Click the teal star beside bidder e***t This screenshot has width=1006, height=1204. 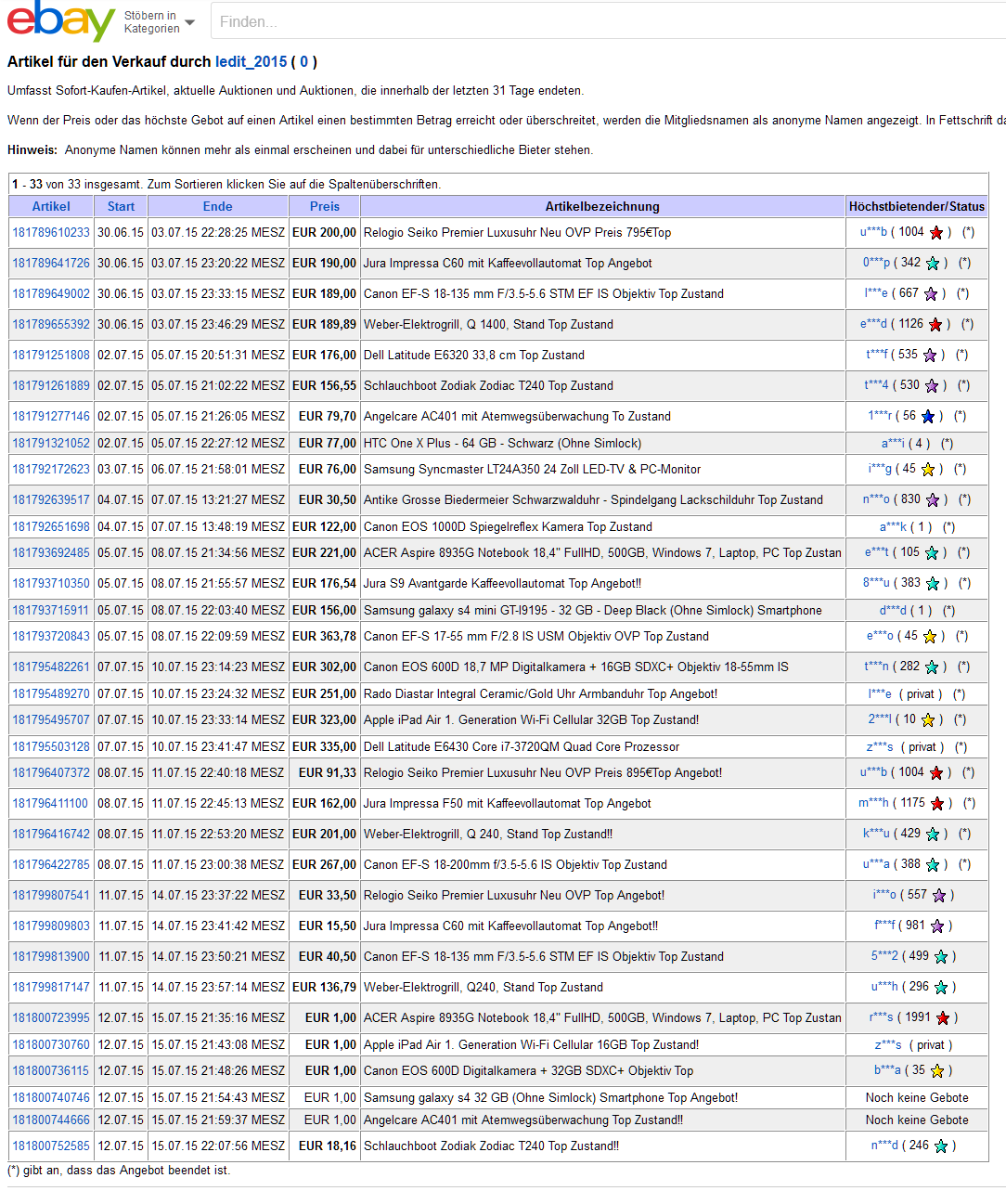coord(932,553)
